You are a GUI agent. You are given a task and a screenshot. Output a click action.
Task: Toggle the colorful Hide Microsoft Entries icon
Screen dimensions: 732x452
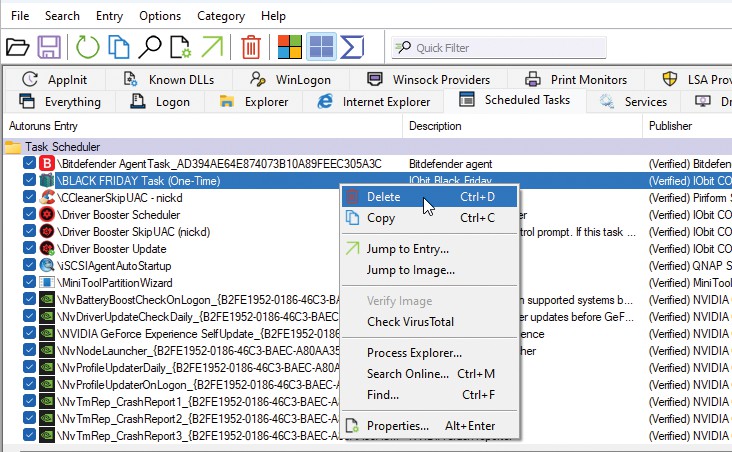289,47
